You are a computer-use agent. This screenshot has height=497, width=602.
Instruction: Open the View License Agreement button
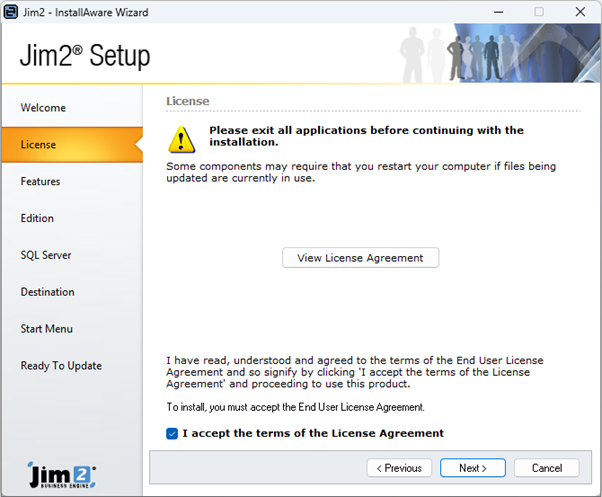point(360,258)
